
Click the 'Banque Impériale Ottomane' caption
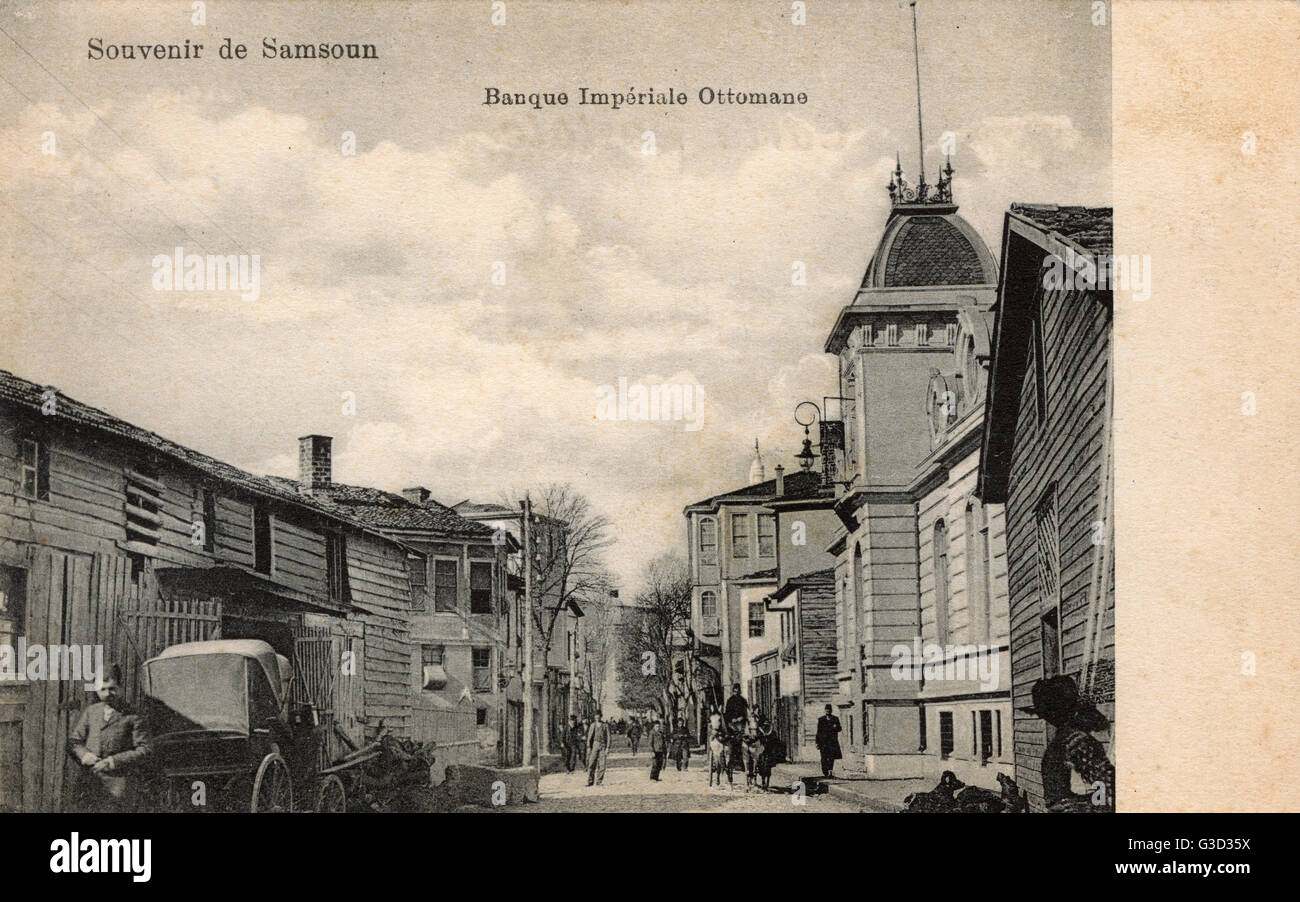coord(645,97)
